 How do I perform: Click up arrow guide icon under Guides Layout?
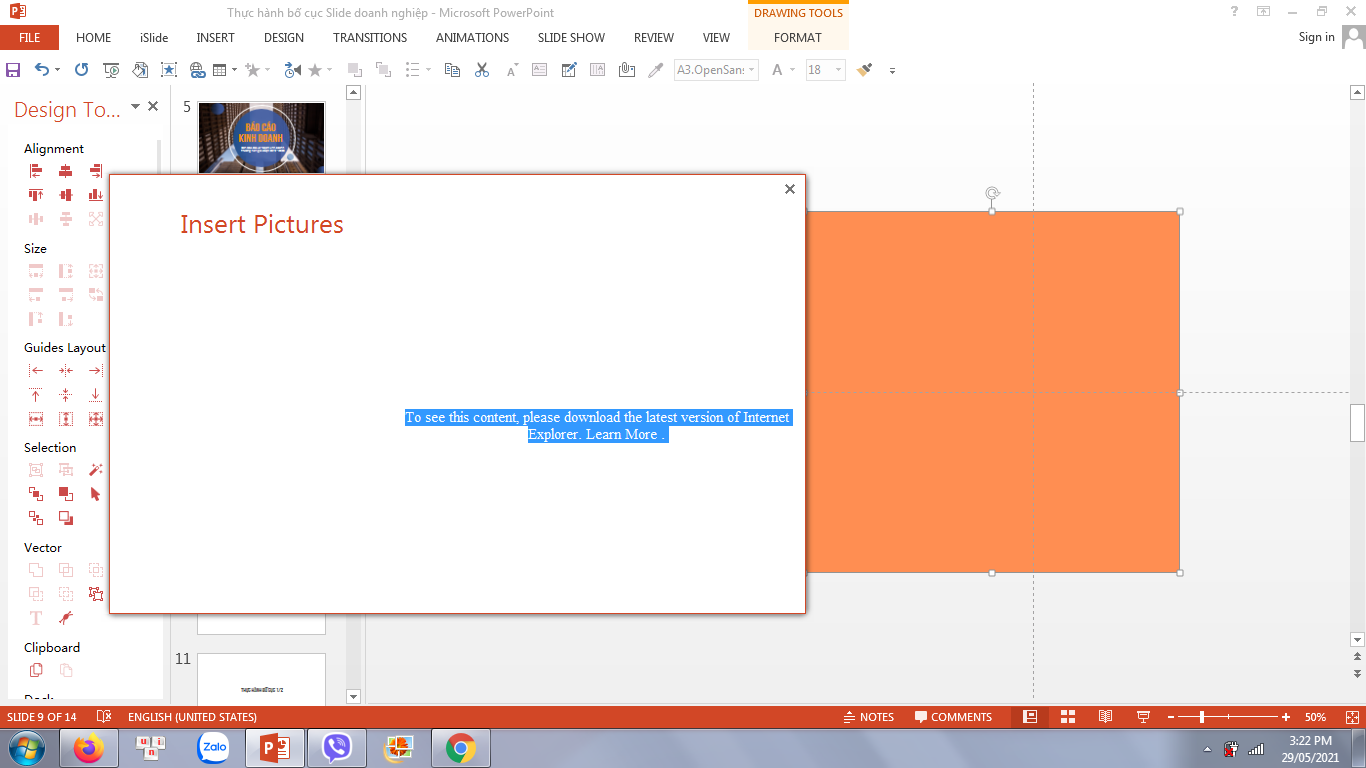pyautogui.click(x=36, y=395)
